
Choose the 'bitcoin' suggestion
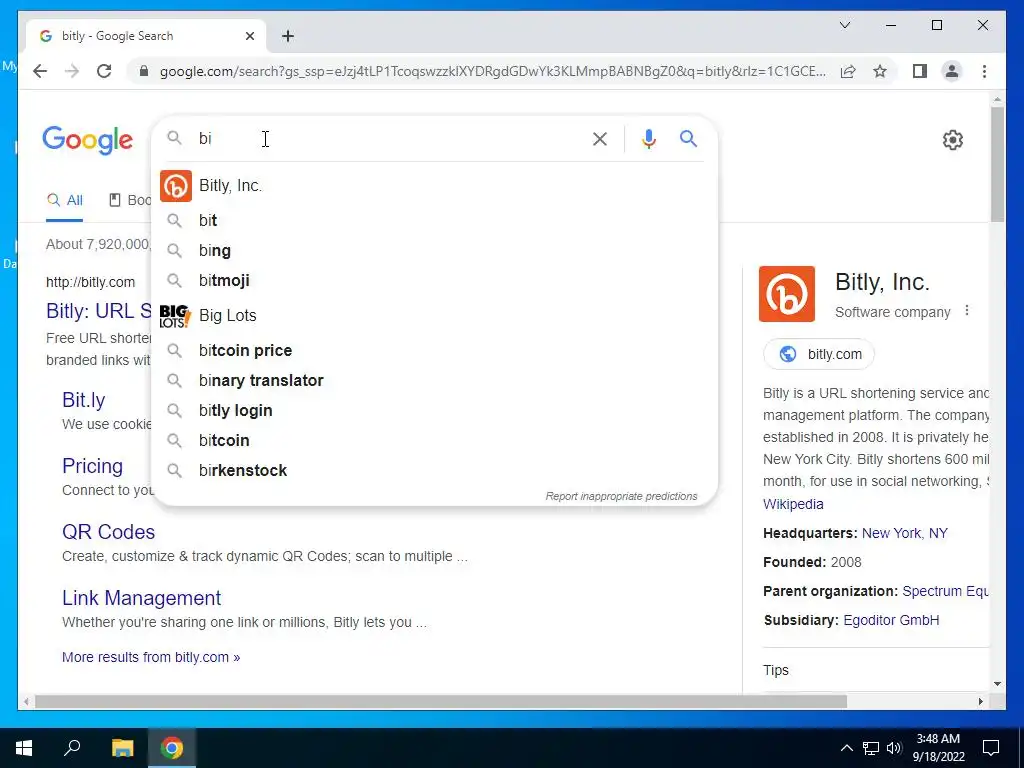pos(435,441)
